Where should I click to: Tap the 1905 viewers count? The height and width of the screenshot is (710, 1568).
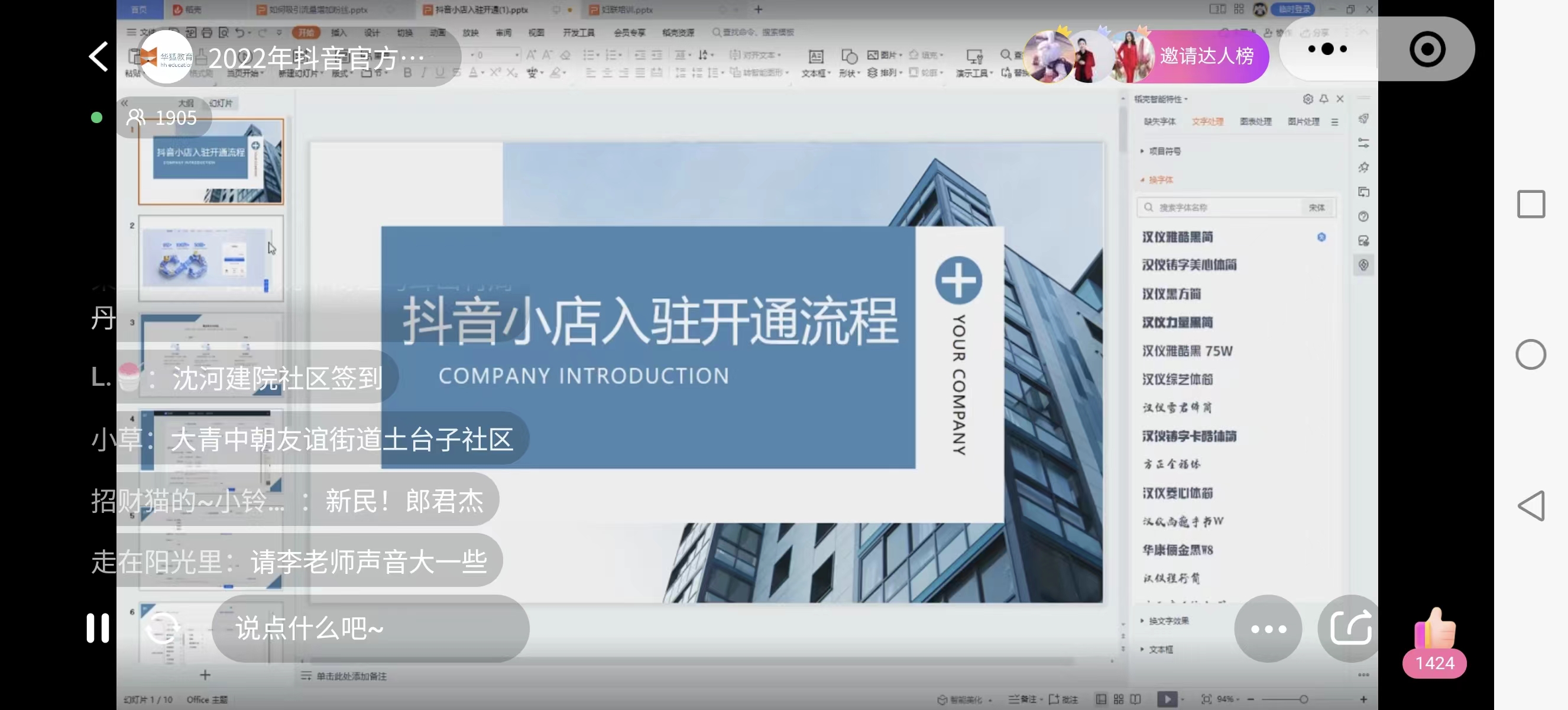coord(163,118)
